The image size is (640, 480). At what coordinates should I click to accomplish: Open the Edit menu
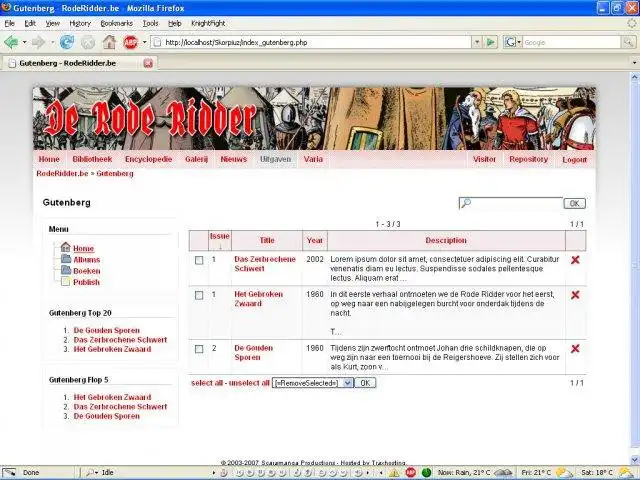coord(30,24)
